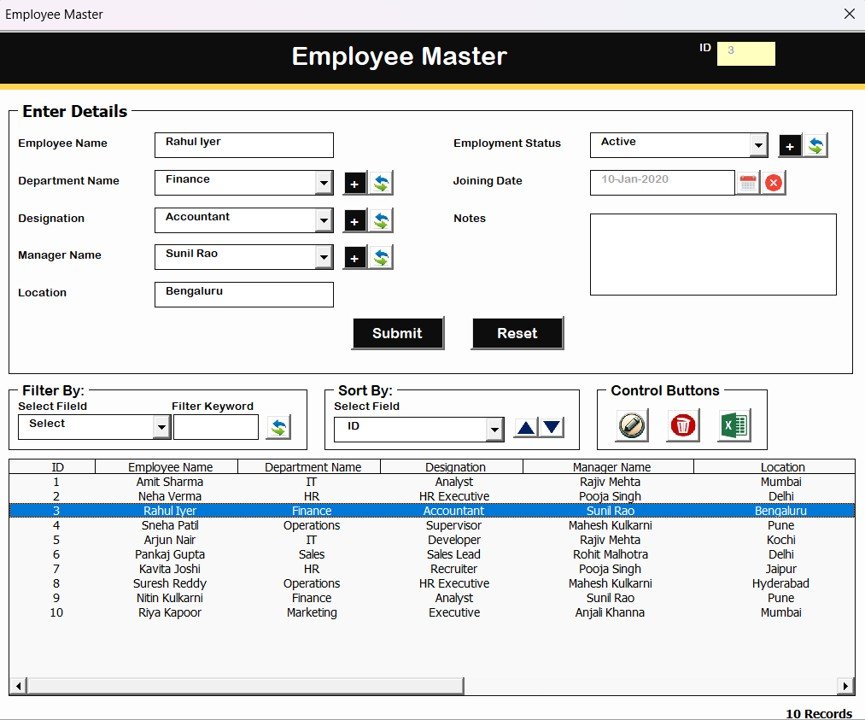
Task: Open the Joining Date calendar picker
Action: pyautogui.click(x=747, y=183)
